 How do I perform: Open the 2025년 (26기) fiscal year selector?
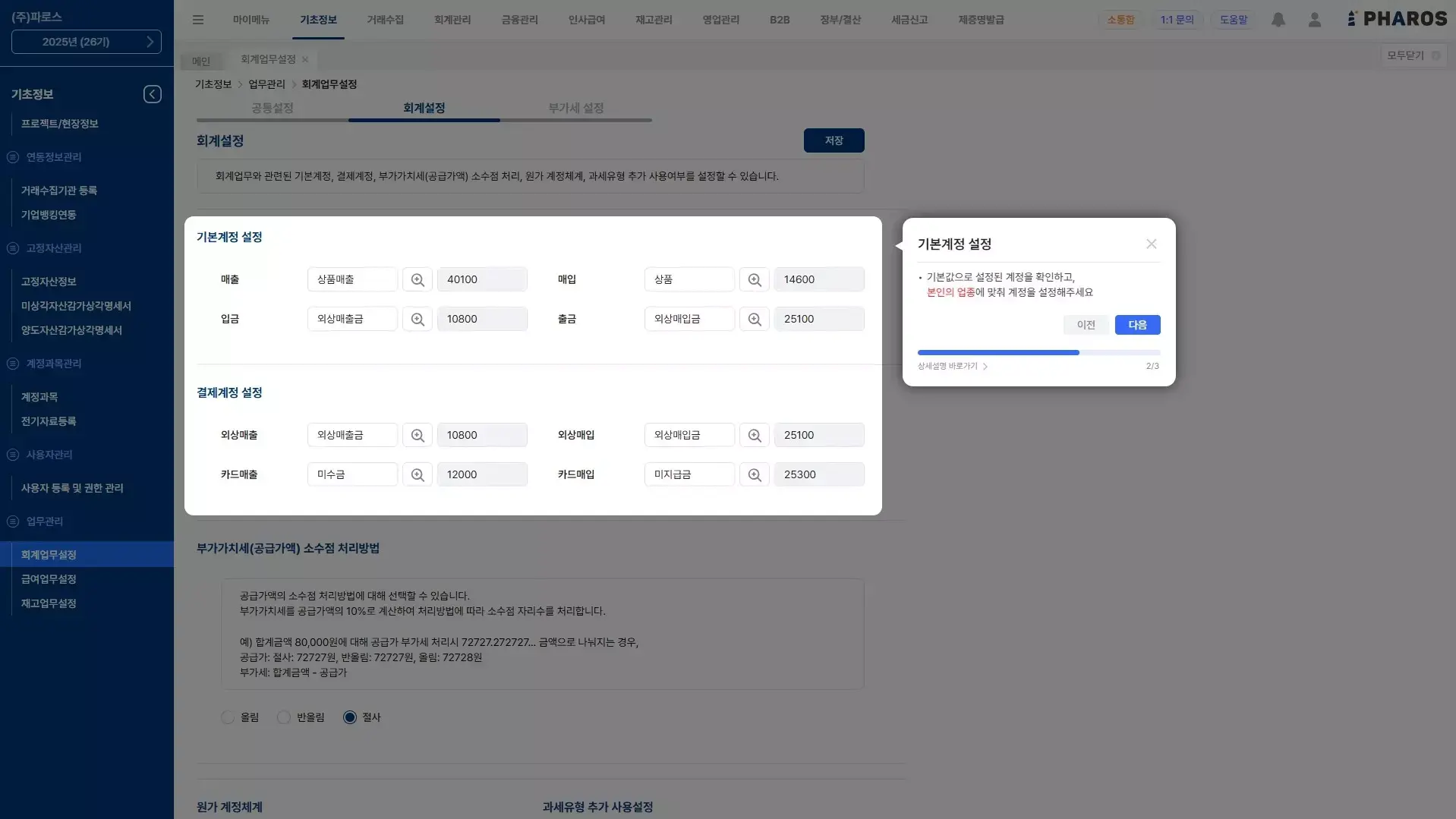coord(87,42)
